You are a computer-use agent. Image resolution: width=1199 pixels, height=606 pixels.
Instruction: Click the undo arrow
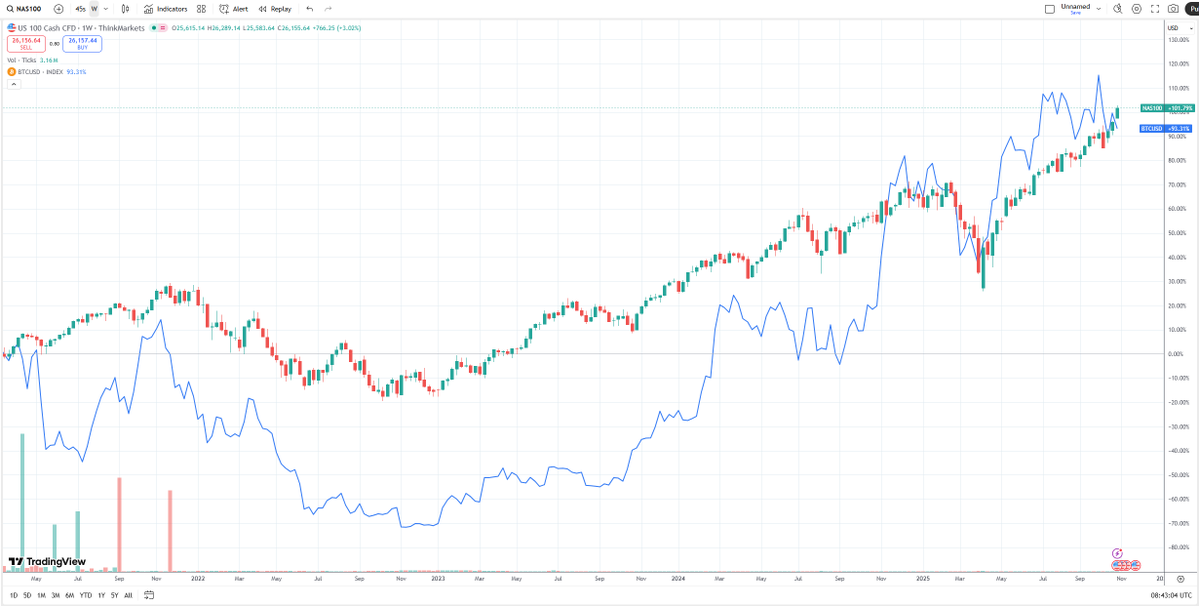(x=309, y=8)
